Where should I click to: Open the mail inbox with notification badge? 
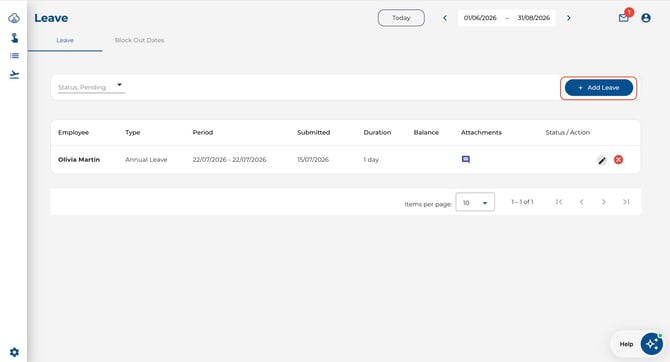click(x=623, y=18)
